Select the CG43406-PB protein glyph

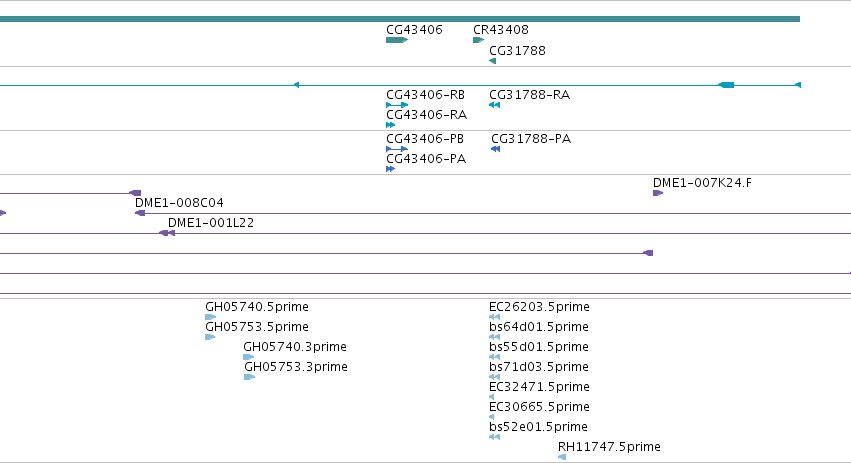click(x=397, y=149)
